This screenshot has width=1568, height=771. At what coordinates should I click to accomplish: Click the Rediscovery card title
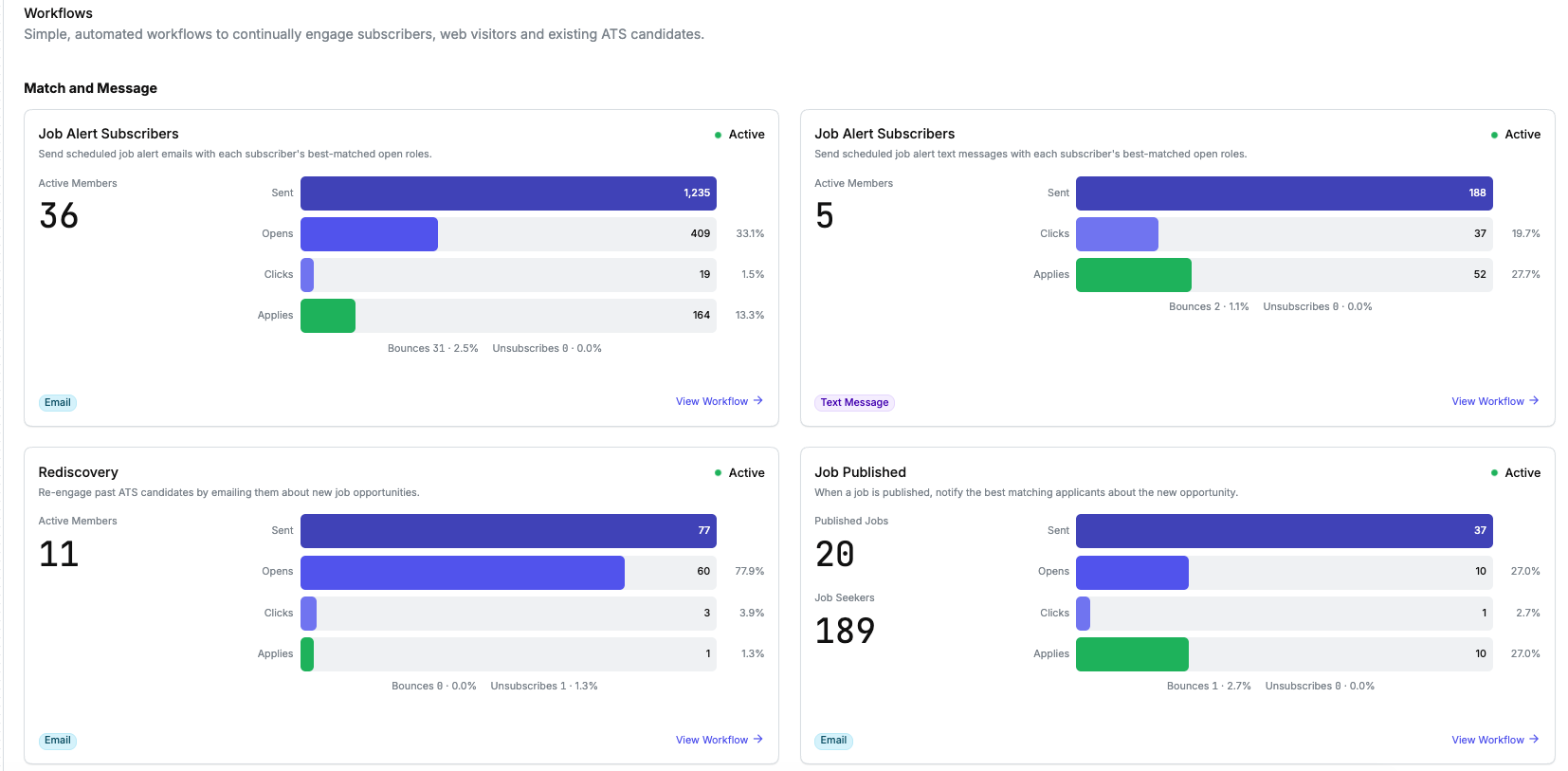79,472
